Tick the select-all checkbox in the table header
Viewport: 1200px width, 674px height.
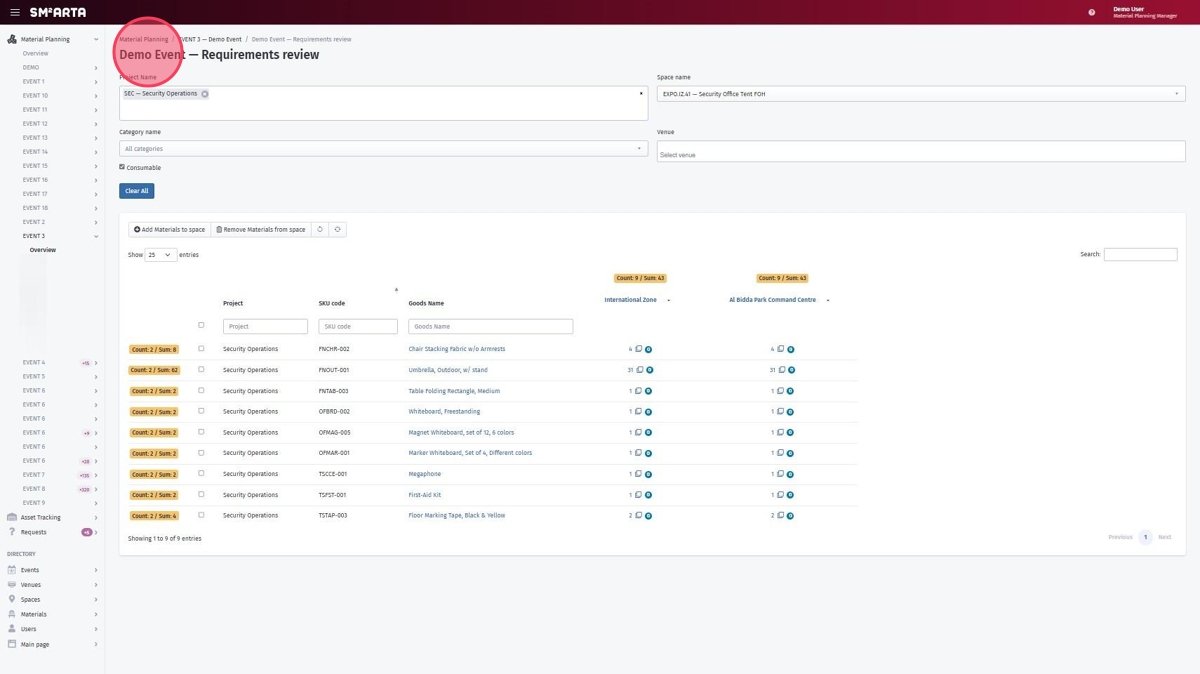pos(201,325)
